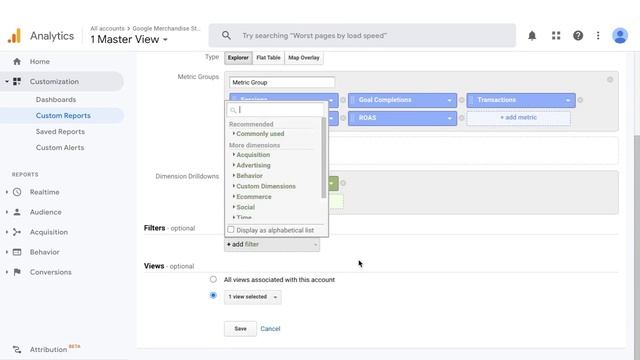Image resolution: width=640 pixels, height=360 pixels.
Task: Click the Behavior window icon
Action: [17, 252]
